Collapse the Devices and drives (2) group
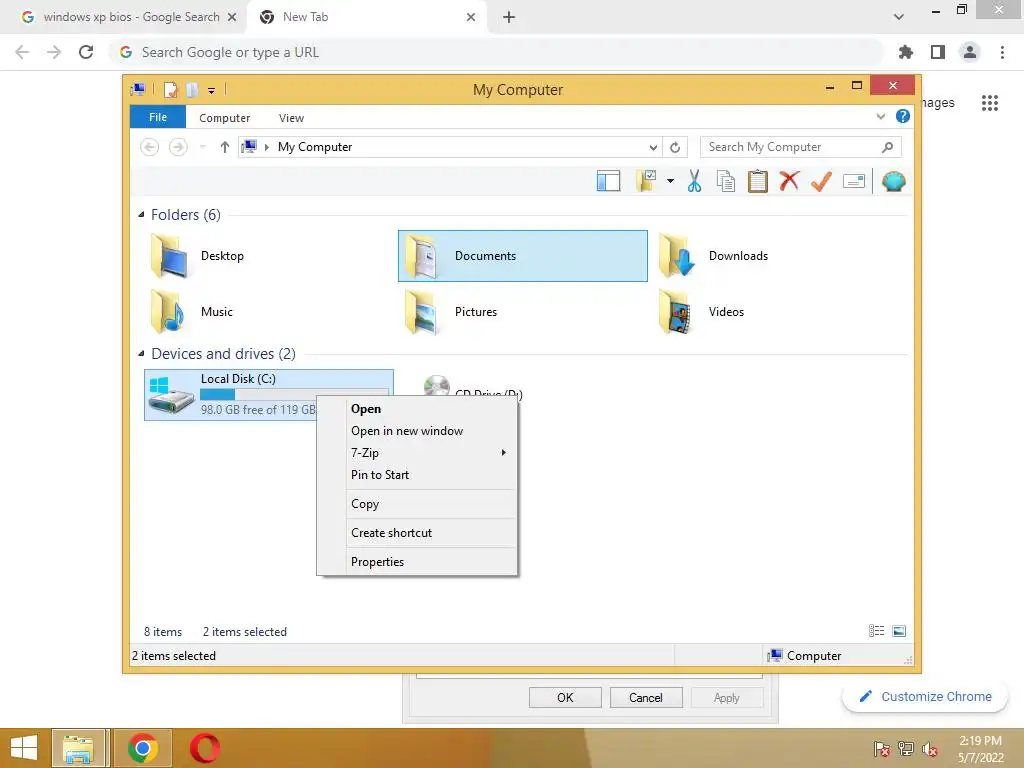The width and height of the screenshot is (1024, 768). point(141,353)
